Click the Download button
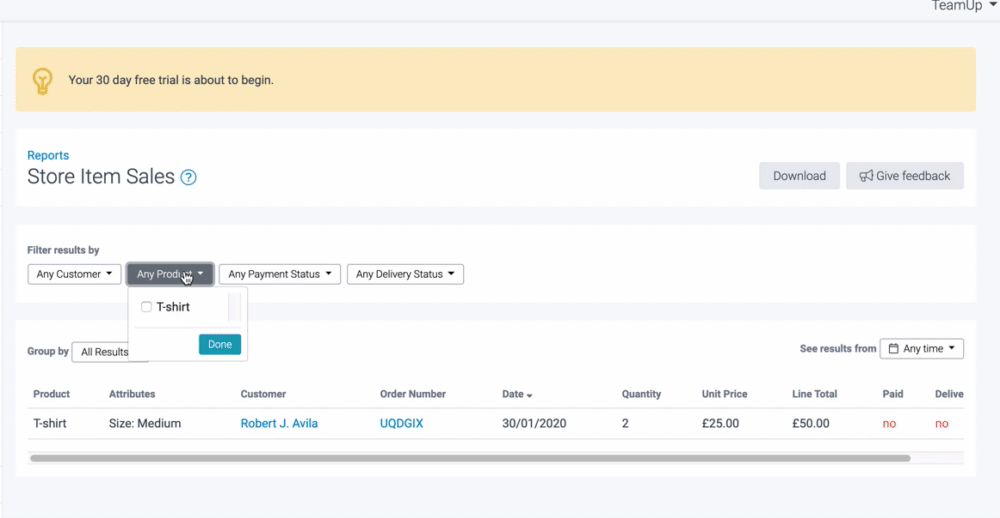 tap(799, 176)
